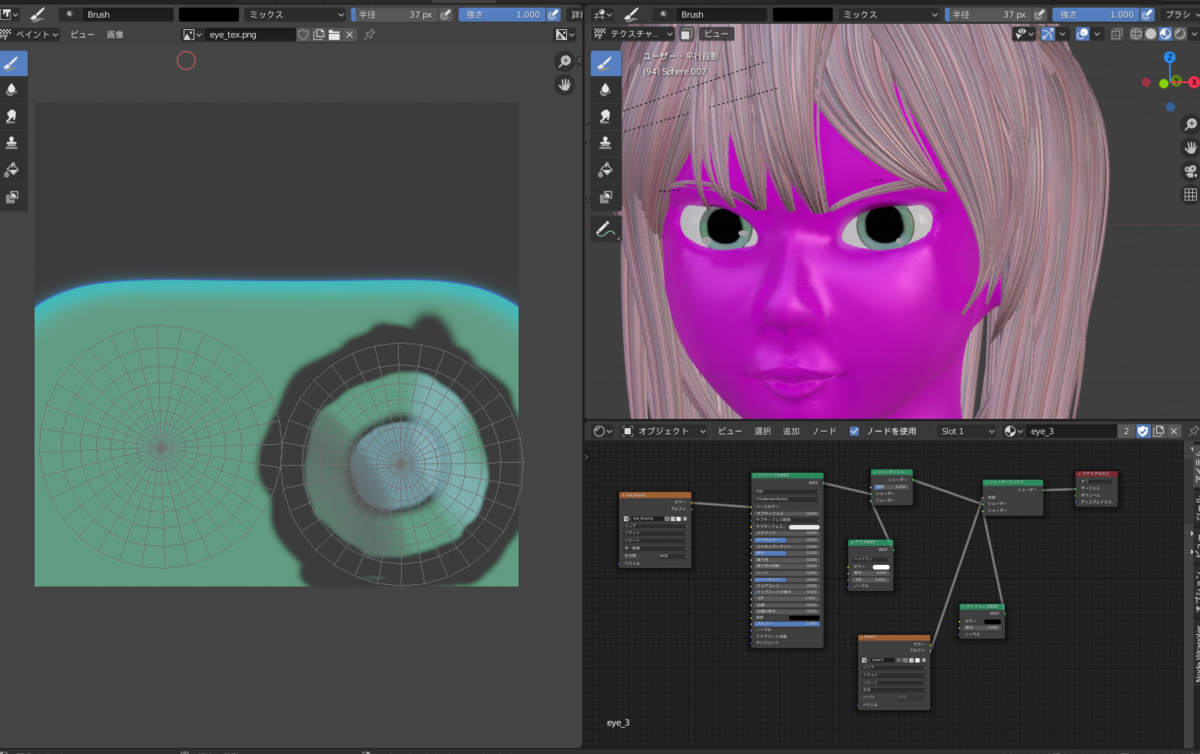Create new material copy beside eye_3

point(1159,431)
